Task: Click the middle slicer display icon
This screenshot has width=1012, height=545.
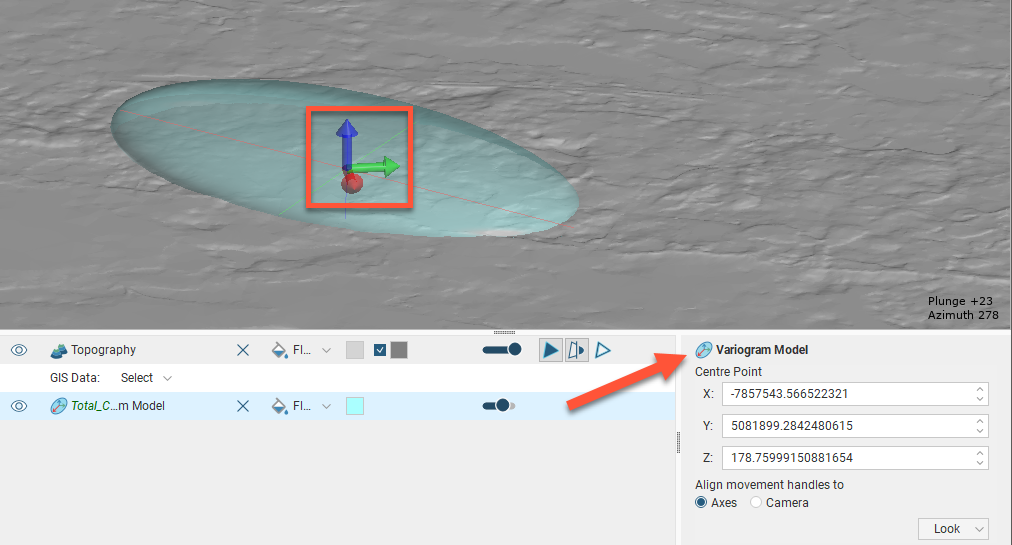Action: coord(576,350)
